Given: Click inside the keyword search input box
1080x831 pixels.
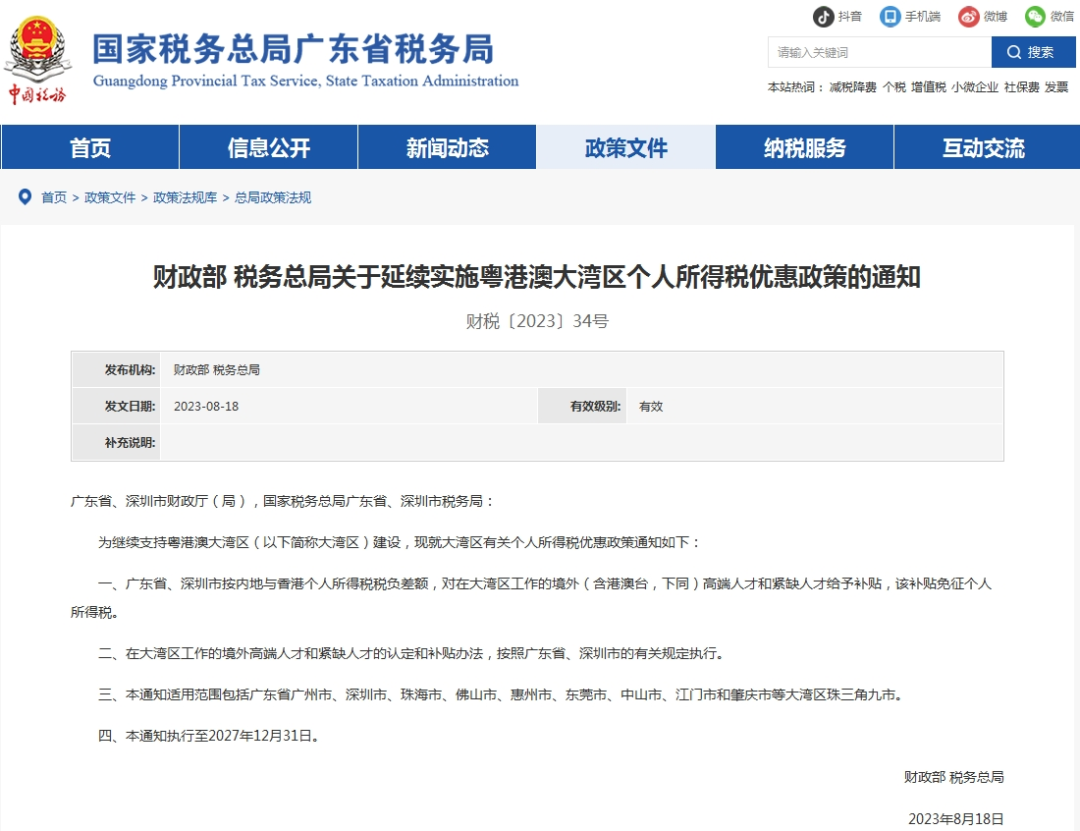Looking at the screenshot, I should (x=880, y=53).
